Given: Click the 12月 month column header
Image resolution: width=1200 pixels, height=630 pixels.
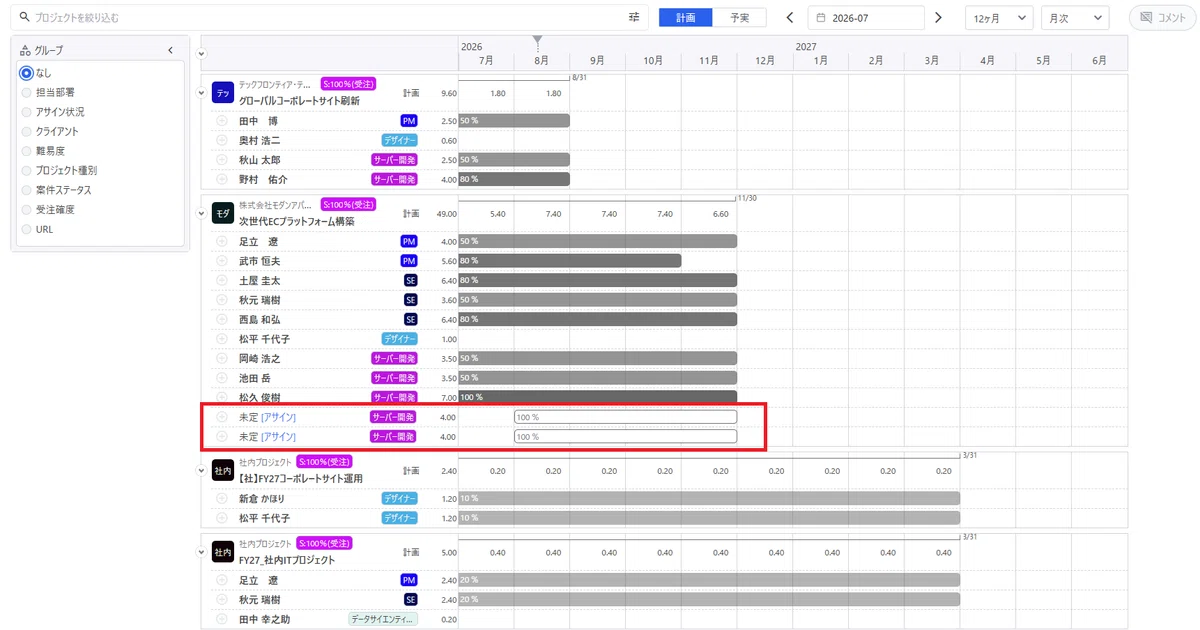Looking at the screenshot, I should coord(765,61).
